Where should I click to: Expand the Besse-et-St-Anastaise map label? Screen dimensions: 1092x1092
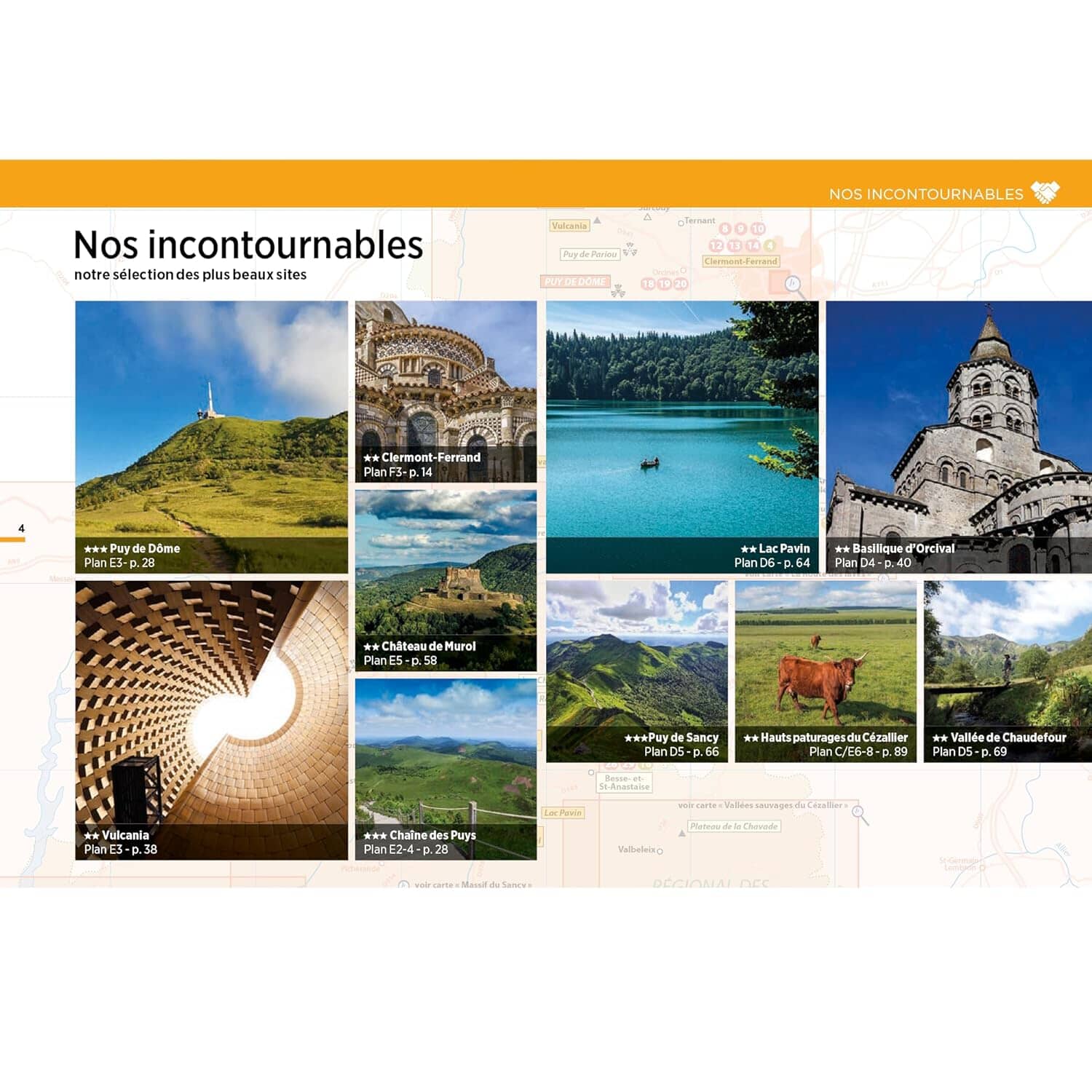pyautogui.click(x=625, y=783)
